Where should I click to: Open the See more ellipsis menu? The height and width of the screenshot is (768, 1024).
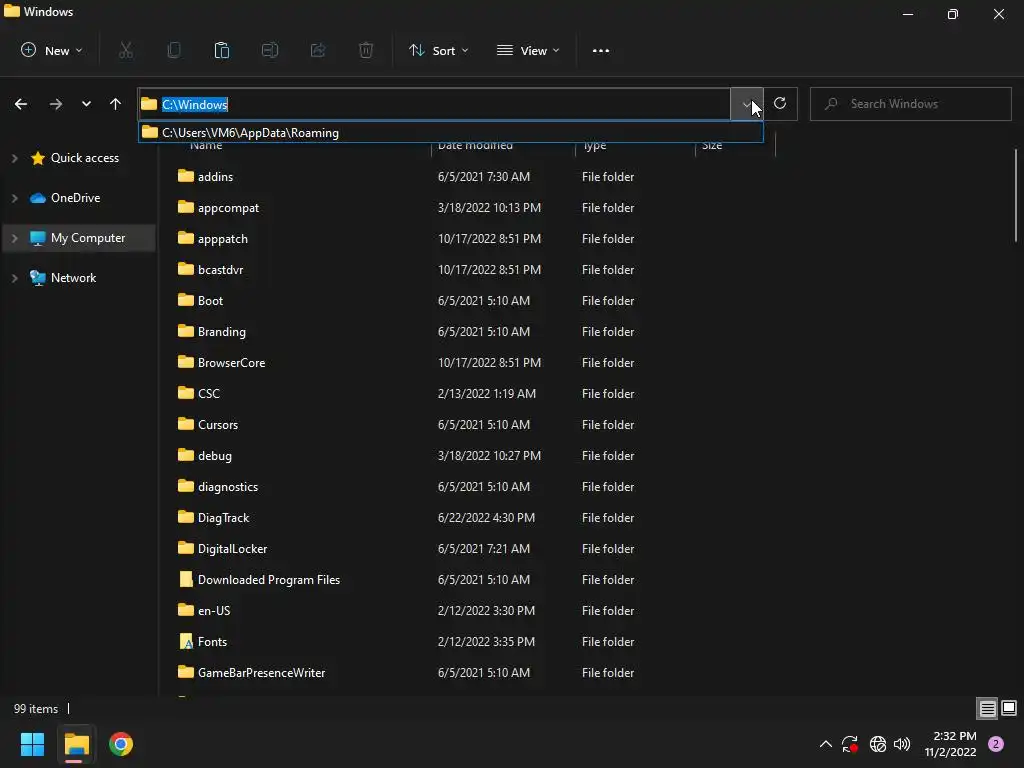[601, 50]
